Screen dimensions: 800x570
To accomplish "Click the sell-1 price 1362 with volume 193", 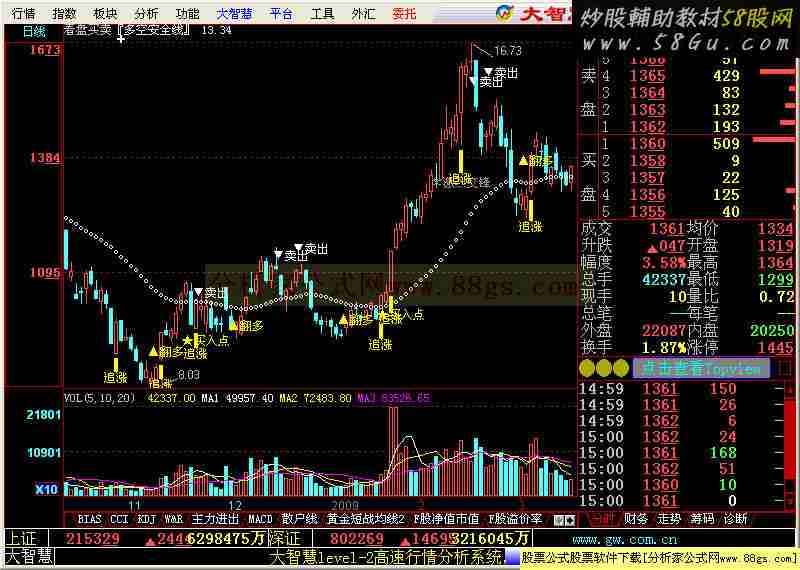I will (x=647, y=126).
